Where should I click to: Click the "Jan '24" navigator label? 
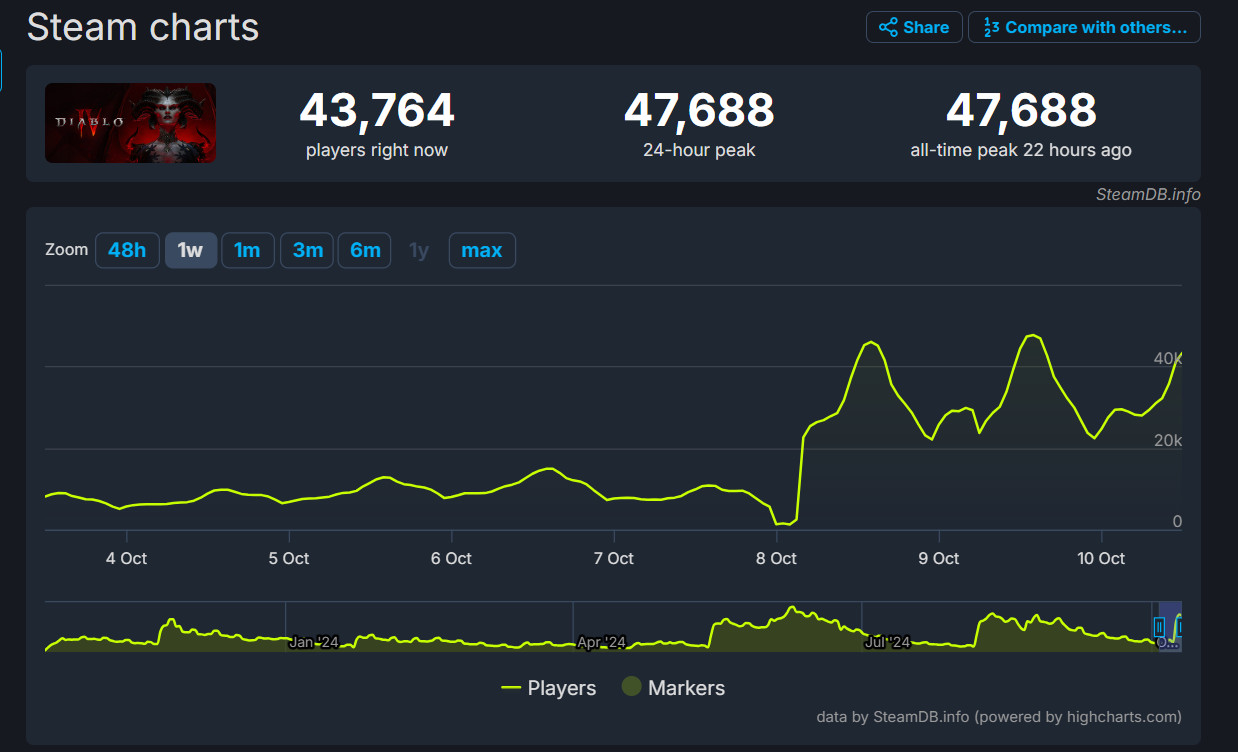click(x=313, y=642)
